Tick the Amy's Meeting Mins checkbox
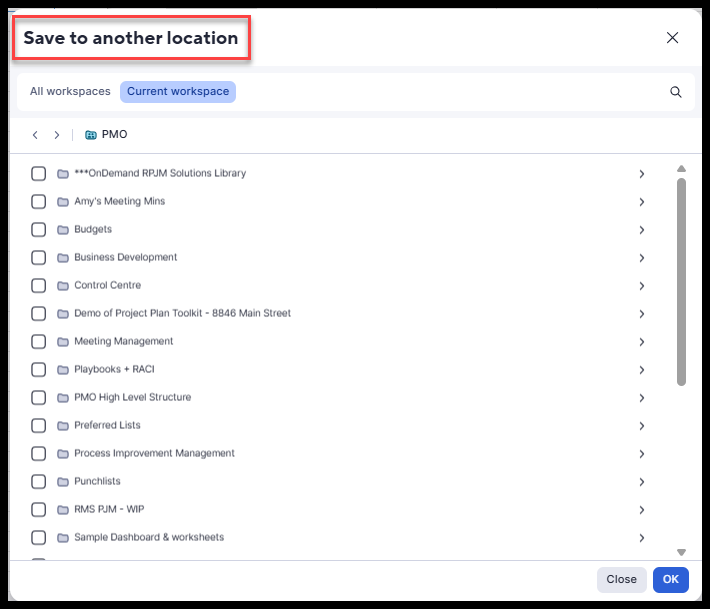 coord(38,201)
